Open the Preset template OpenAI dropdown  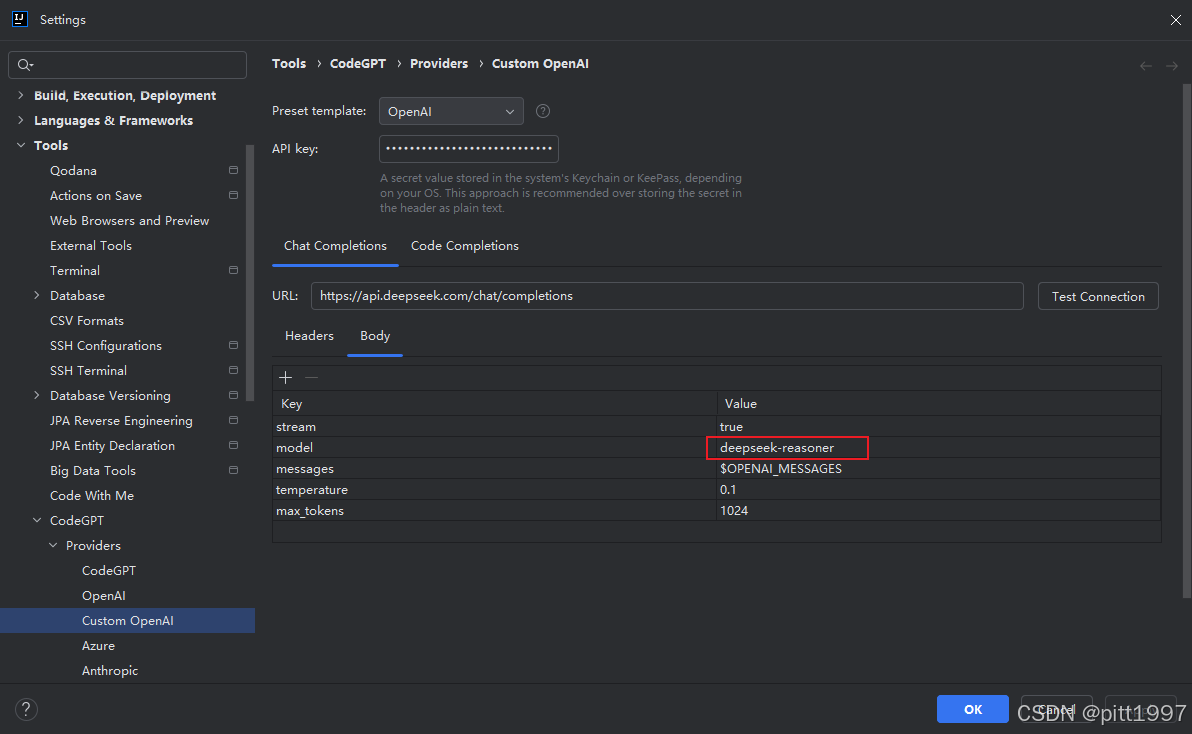tap(451, 112)
